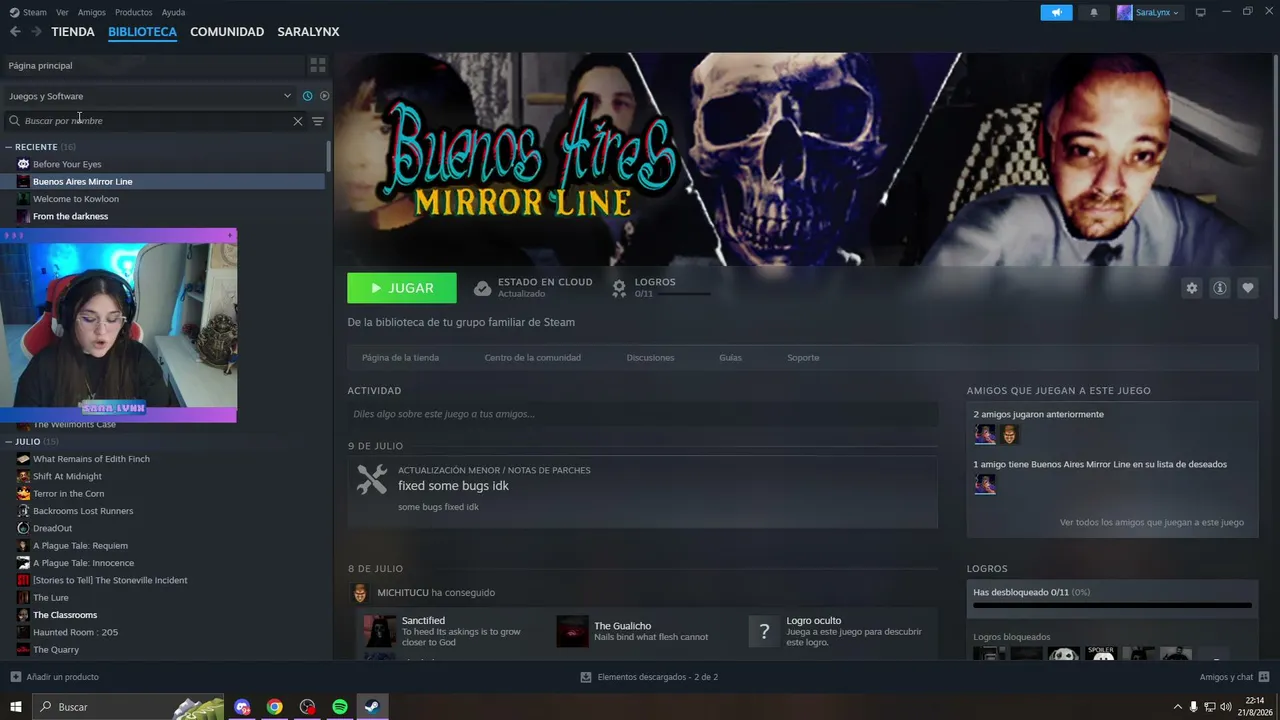Open the Ayuda menu

(x=173, y=12)
